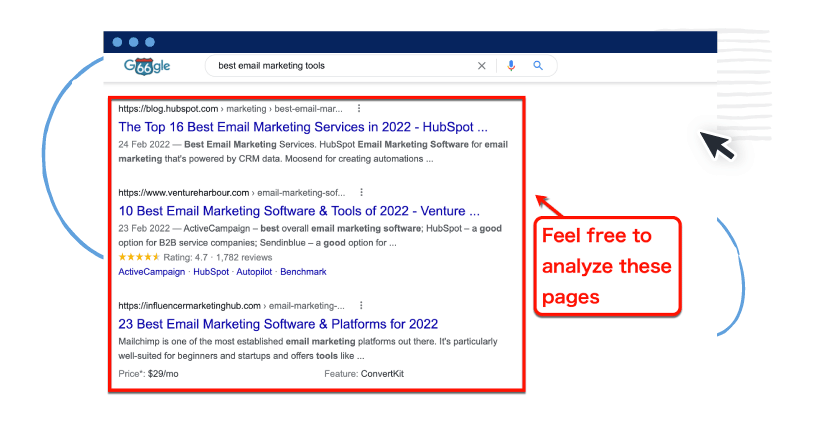Open three-dot menu beside Influencer Marketing Hub URL
The width and height of the screenshot is (820, 429).
coord(360,305)
